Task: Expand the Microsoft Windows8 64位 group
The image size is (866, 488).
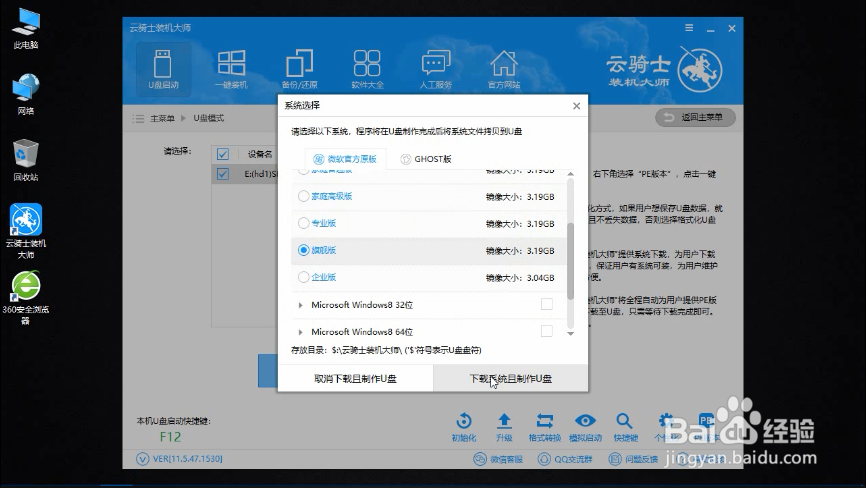Action: click(300, 332)
